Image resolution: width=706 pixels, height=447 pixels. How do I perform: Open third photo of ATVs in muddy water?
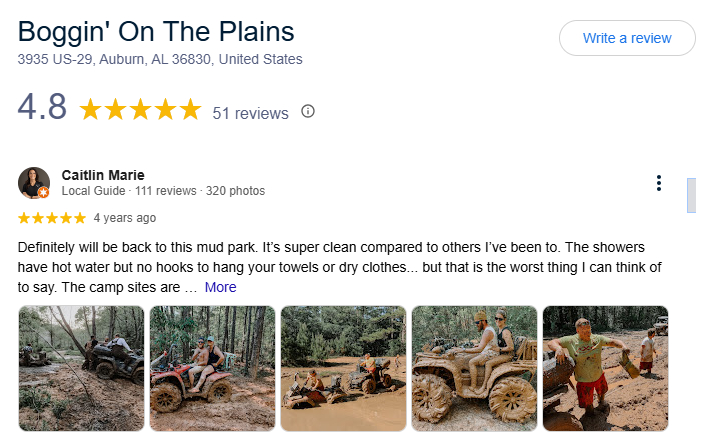coord(343,368)
